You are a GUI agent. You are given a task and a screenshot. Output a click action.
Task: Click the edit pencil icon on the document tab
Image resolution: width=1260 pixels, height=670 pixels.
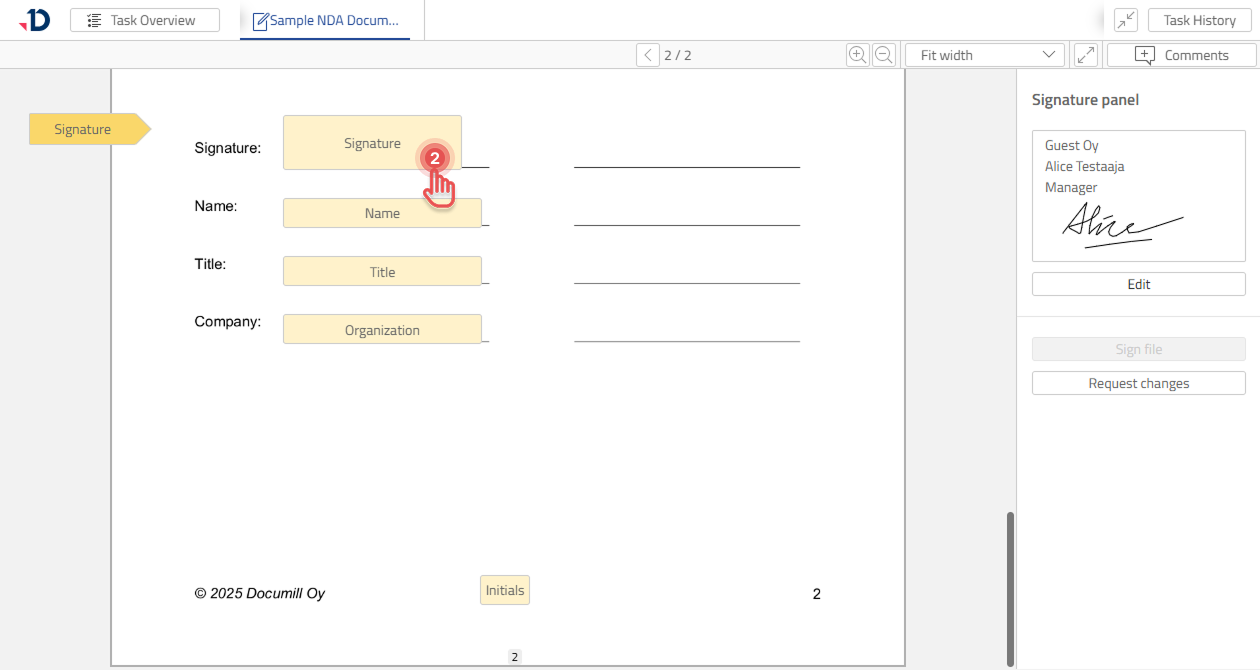coord(259,20)
